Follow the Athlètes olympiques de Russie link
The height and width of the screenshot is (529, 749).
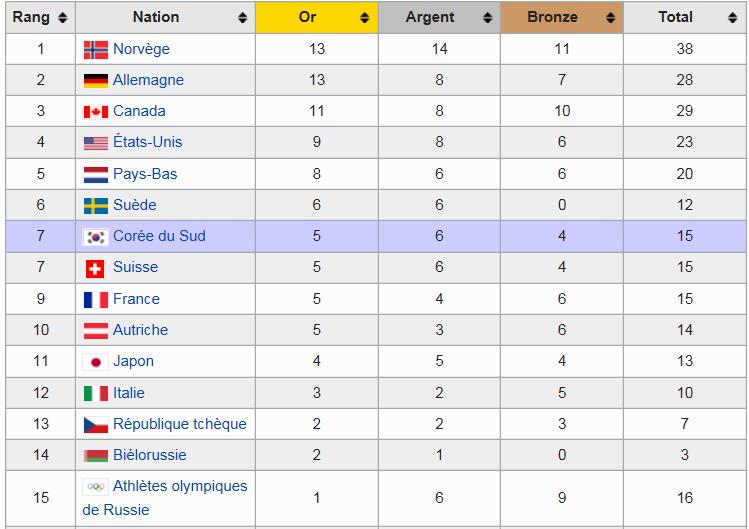coord(180,487)
